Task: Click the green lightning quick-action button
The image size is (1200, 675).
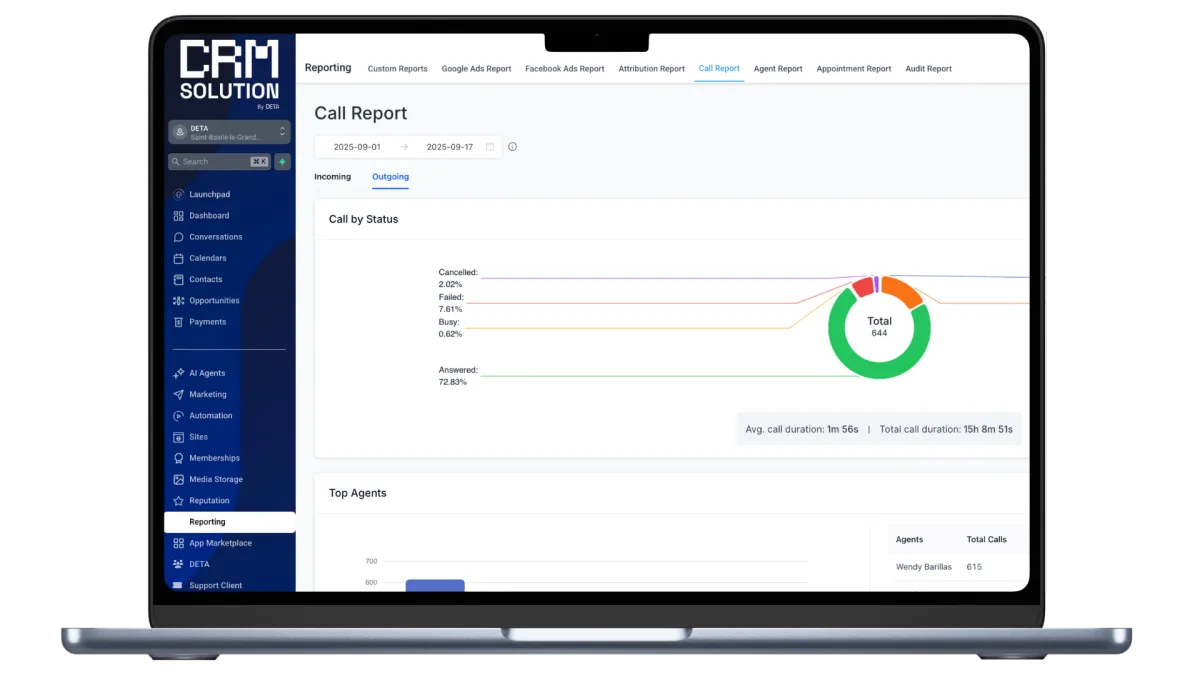Action: (282, 161)
